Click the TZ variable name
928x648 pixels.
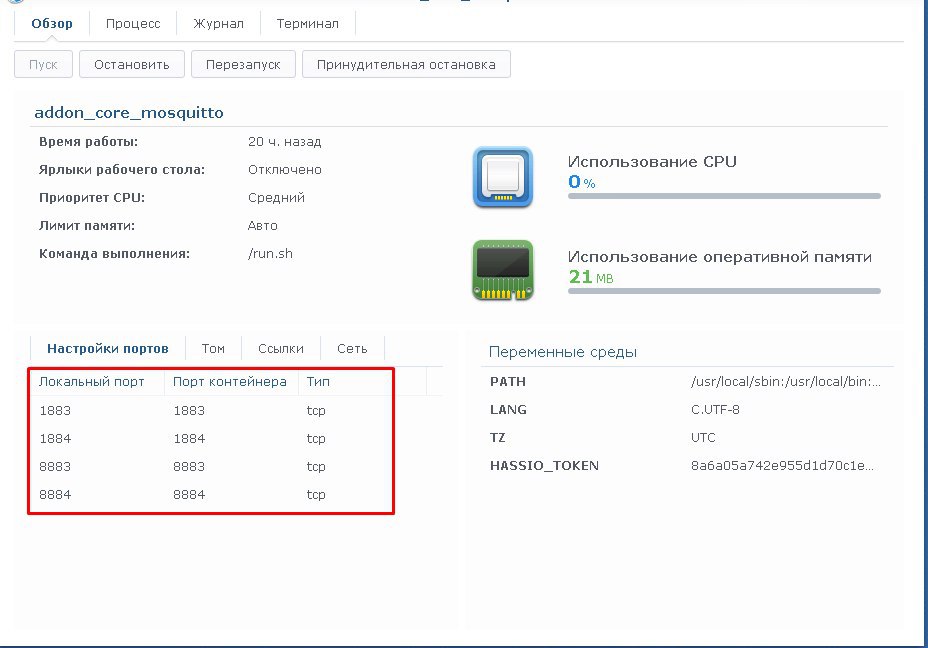point(498,437)
